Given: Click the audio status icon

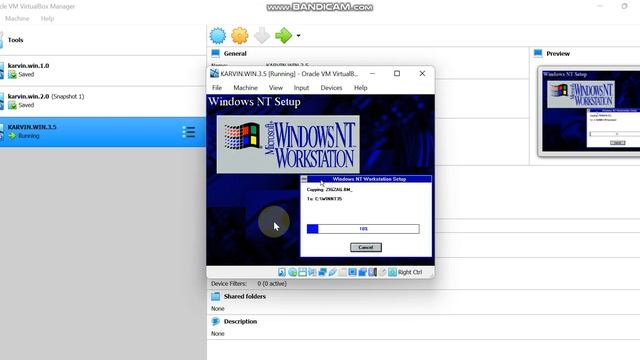Looking at the screenshot, I should click(312, 272).
